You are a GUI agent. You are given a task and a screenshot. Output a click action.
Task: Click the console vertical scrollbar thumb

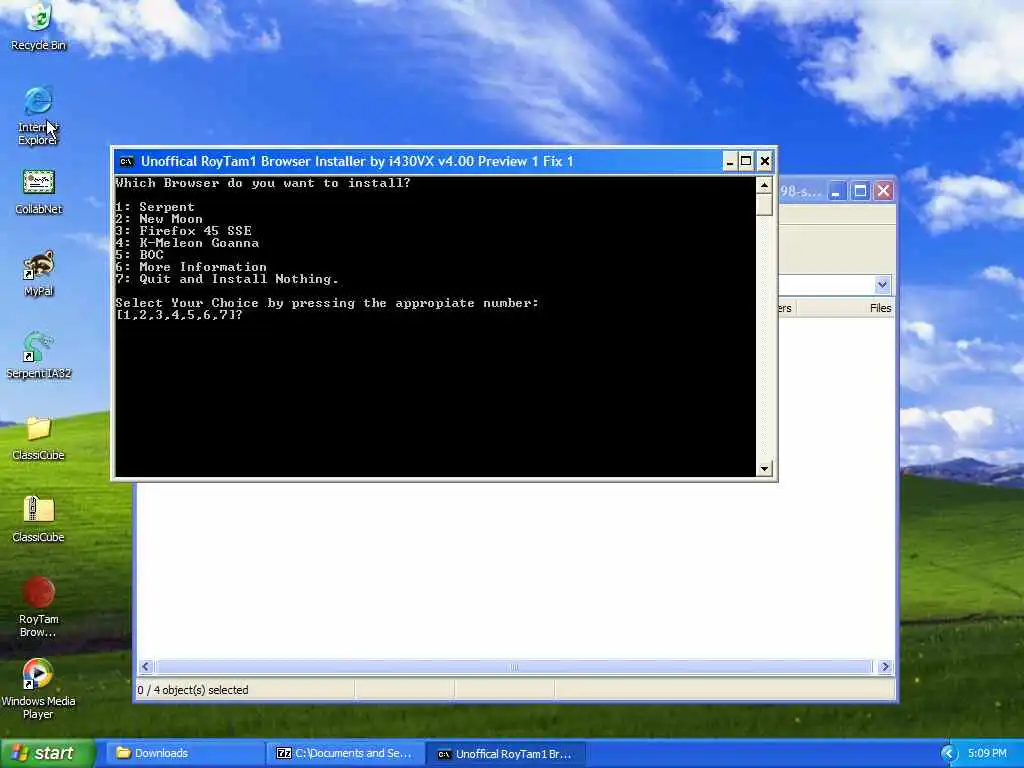pos(764,204)
